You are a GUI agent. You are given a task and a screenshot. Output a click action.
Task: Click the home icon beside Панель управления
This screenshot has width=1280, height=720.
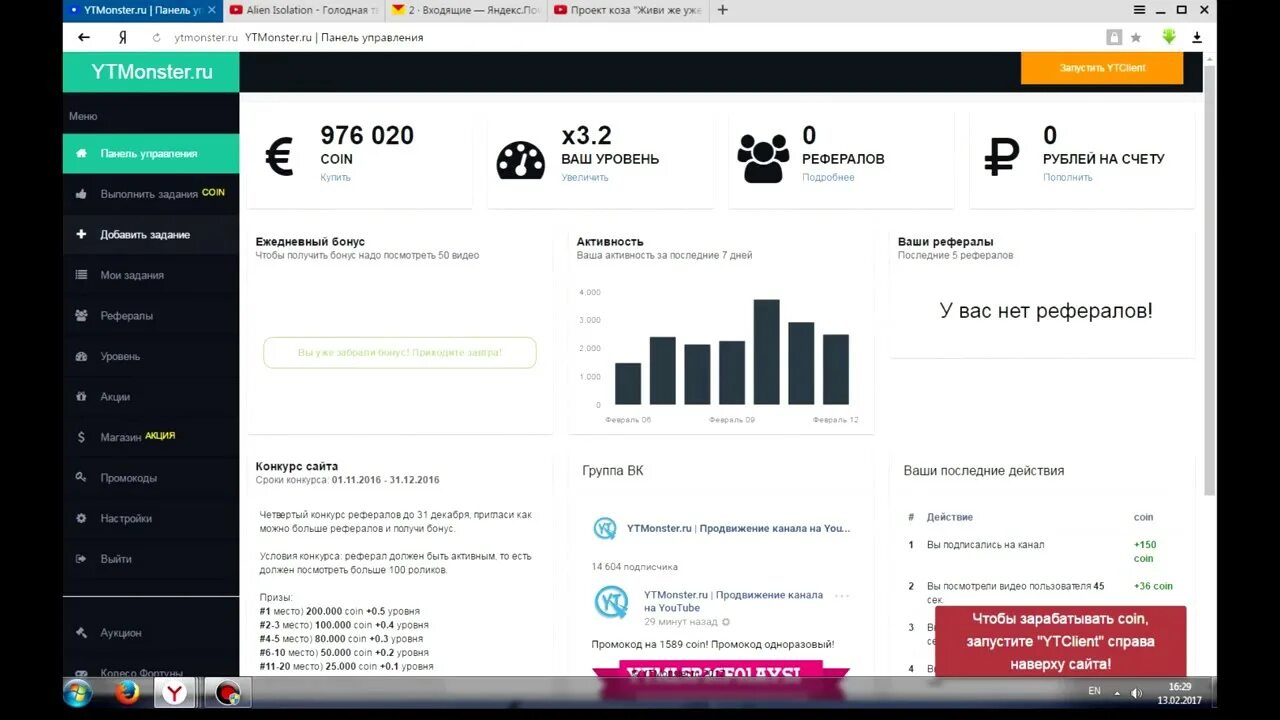tap(81, 153)
